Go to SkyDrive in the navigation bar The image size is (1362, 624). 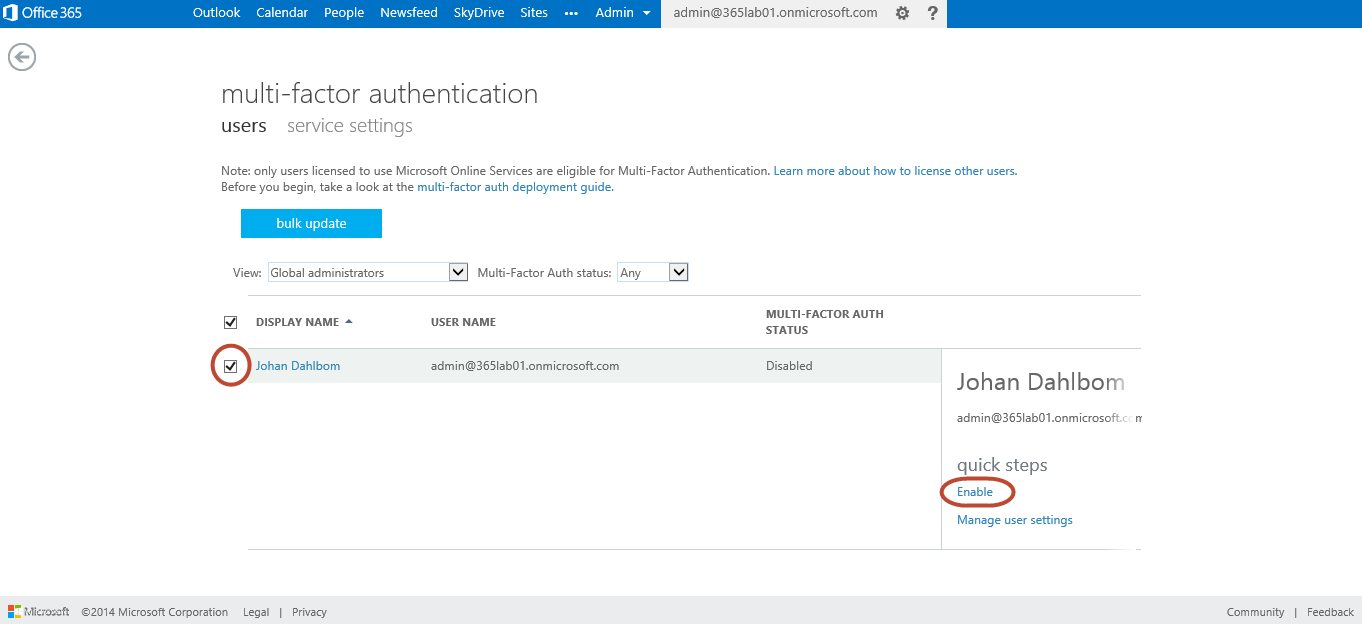point(478,13)
